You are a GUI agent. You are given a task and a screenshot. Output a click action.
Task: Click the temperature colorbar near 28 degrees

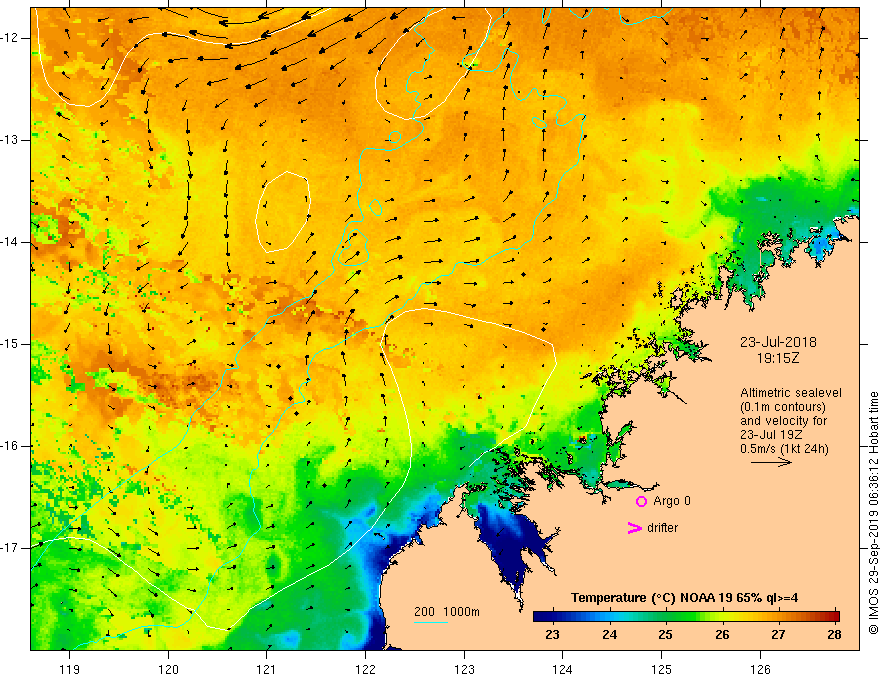(x=835, y=616)
